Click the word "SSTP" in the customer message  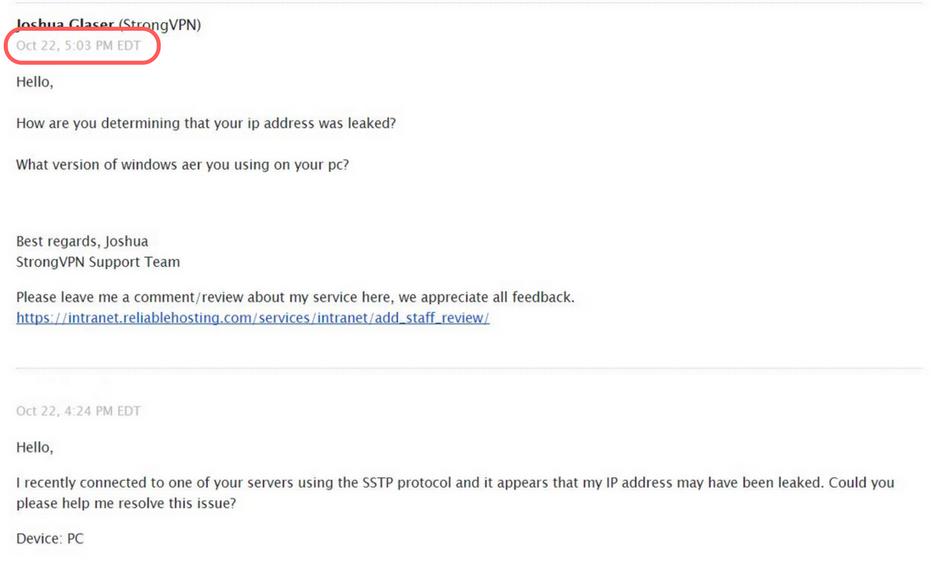[x=378, y=483]
